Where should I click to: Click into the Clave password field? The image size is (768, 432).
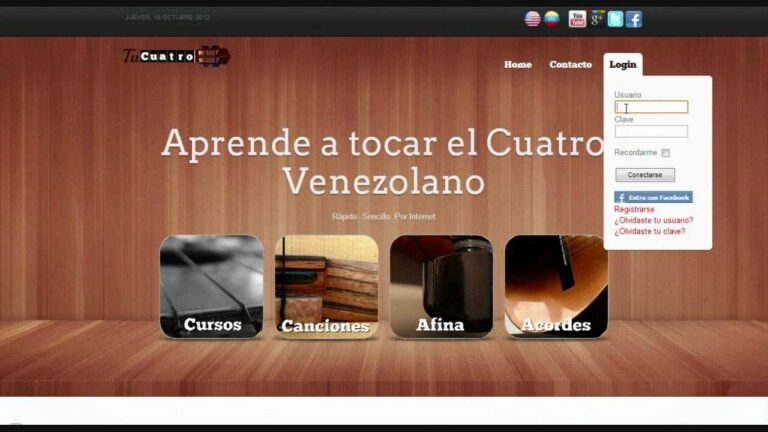[651, 131]
